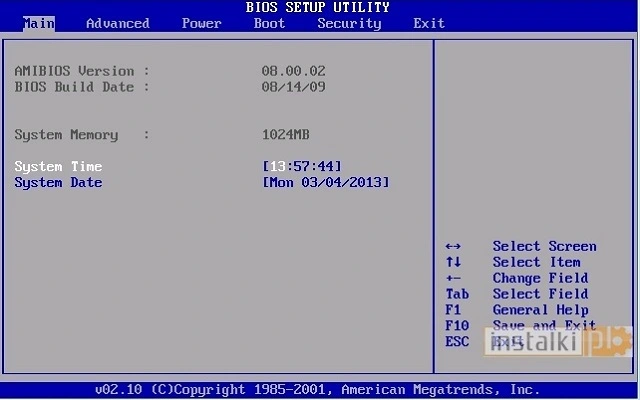Click the American Megatrends copyright line
This screenshot has height=400, width=640.
[x=317, y=389]
